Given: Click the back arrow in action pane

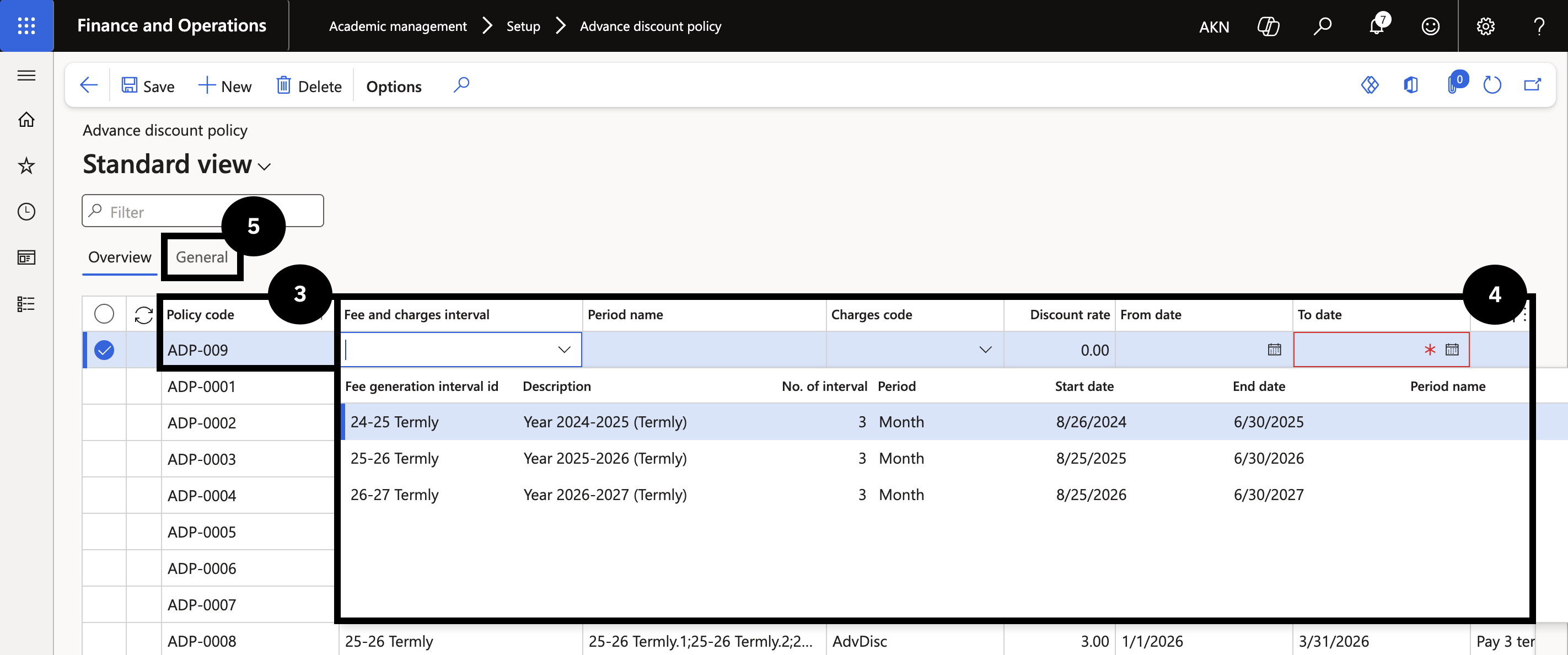Looking at the screenshot, I should click(x=89, y=85).
